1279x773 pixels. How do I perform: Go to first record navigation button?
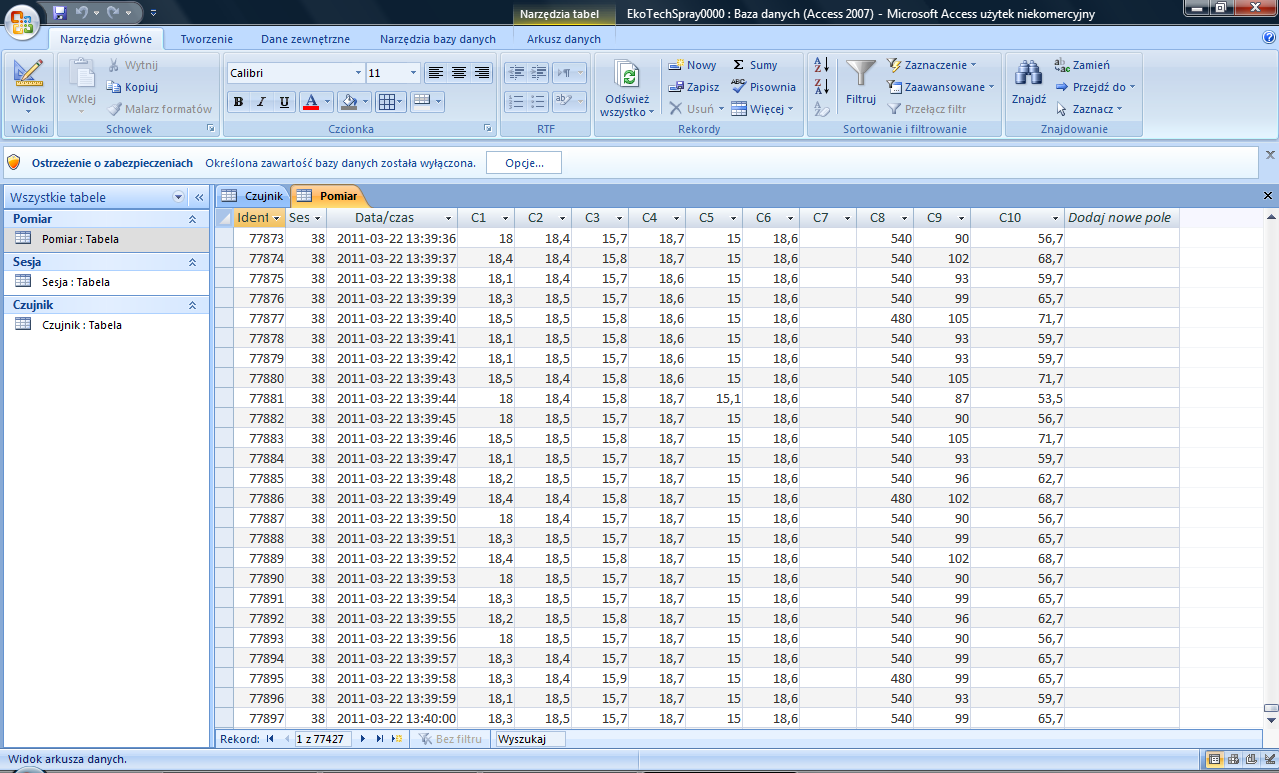(269, 739)
